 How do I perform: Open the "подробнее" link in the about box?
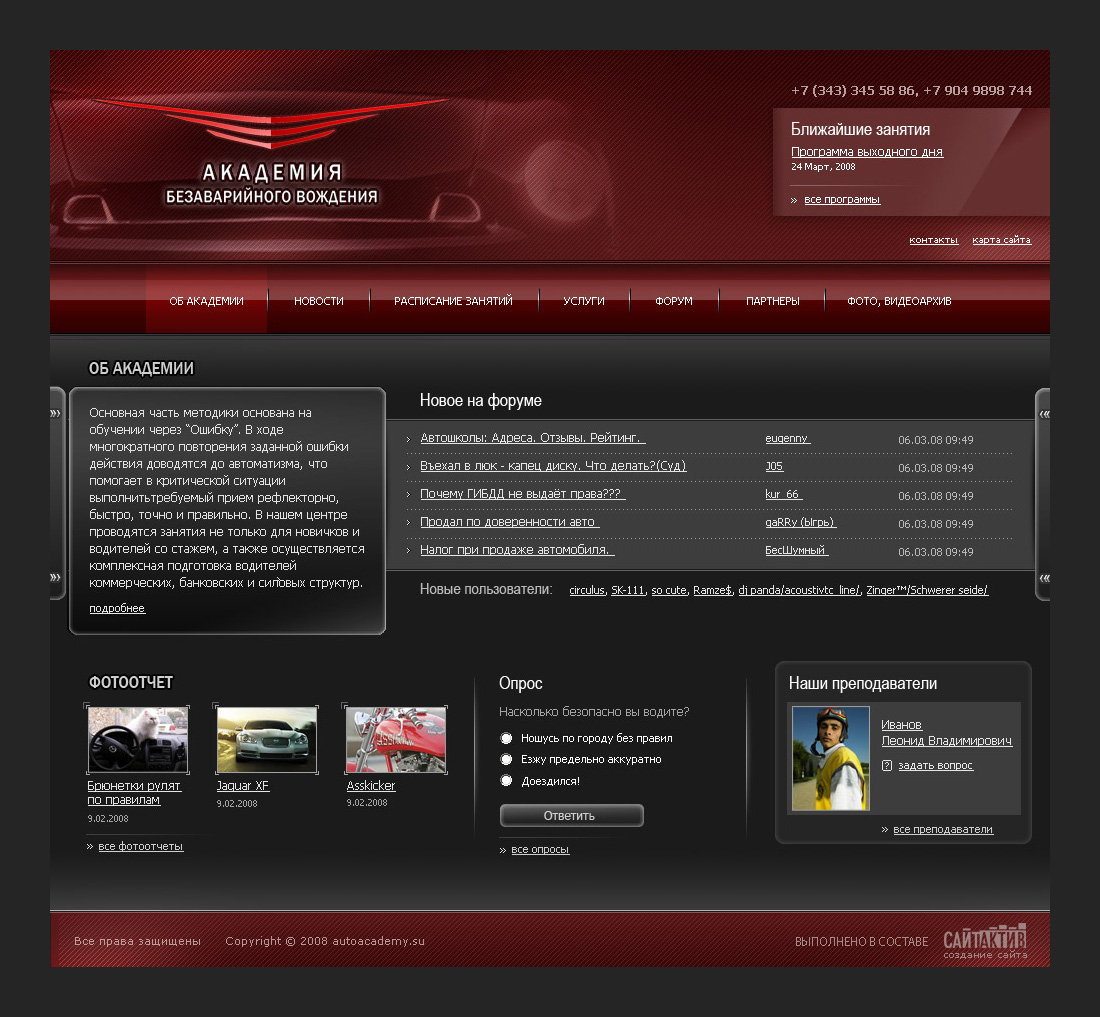pos(116,608)
